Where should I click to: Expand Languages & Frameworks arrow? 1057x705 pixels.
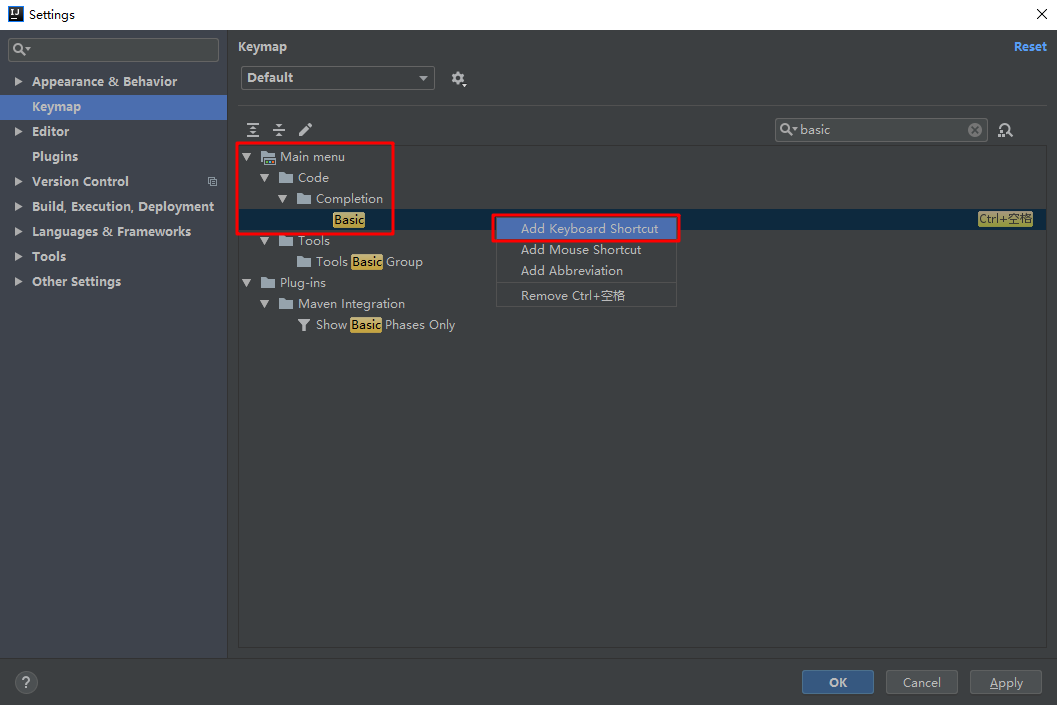pyautogui.click(x=18, y=231)
